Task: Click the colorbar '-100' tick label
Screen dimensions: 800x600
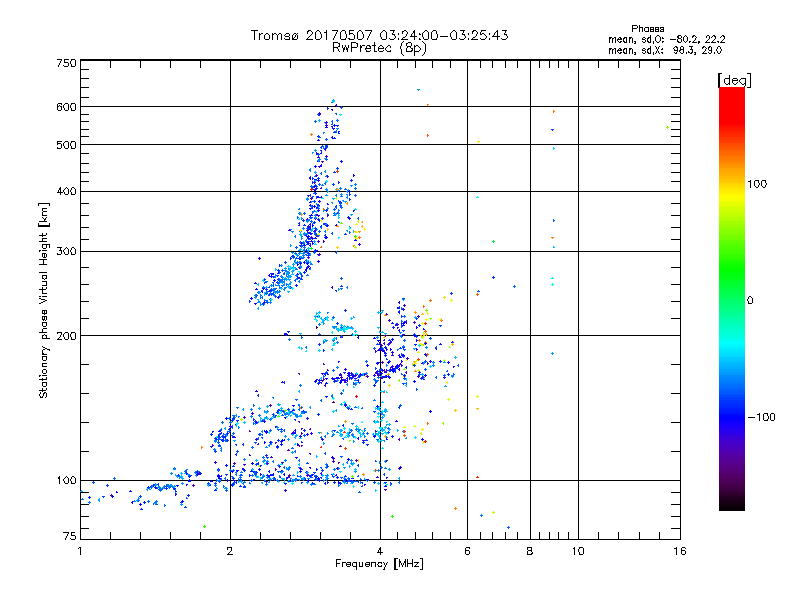Action: click(x=762, y=417)
